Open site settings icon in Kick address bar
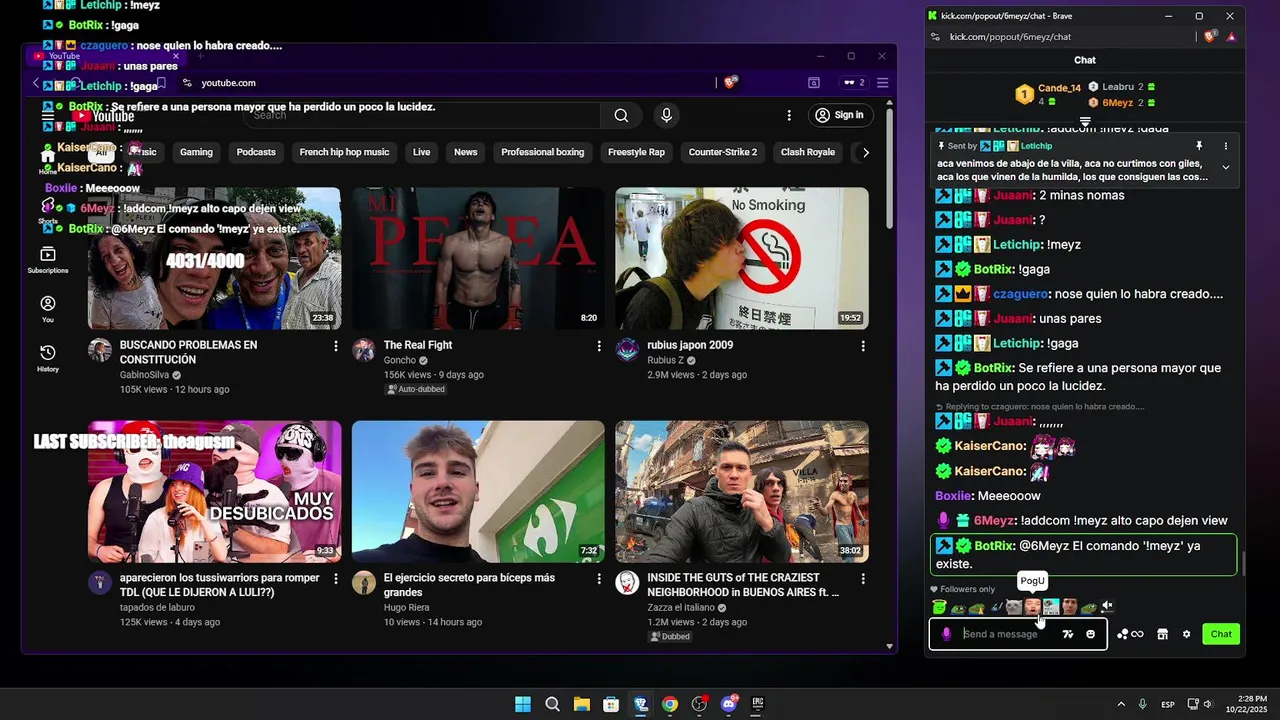This screenshot has height=720, width=1280. tap(935, 37)
